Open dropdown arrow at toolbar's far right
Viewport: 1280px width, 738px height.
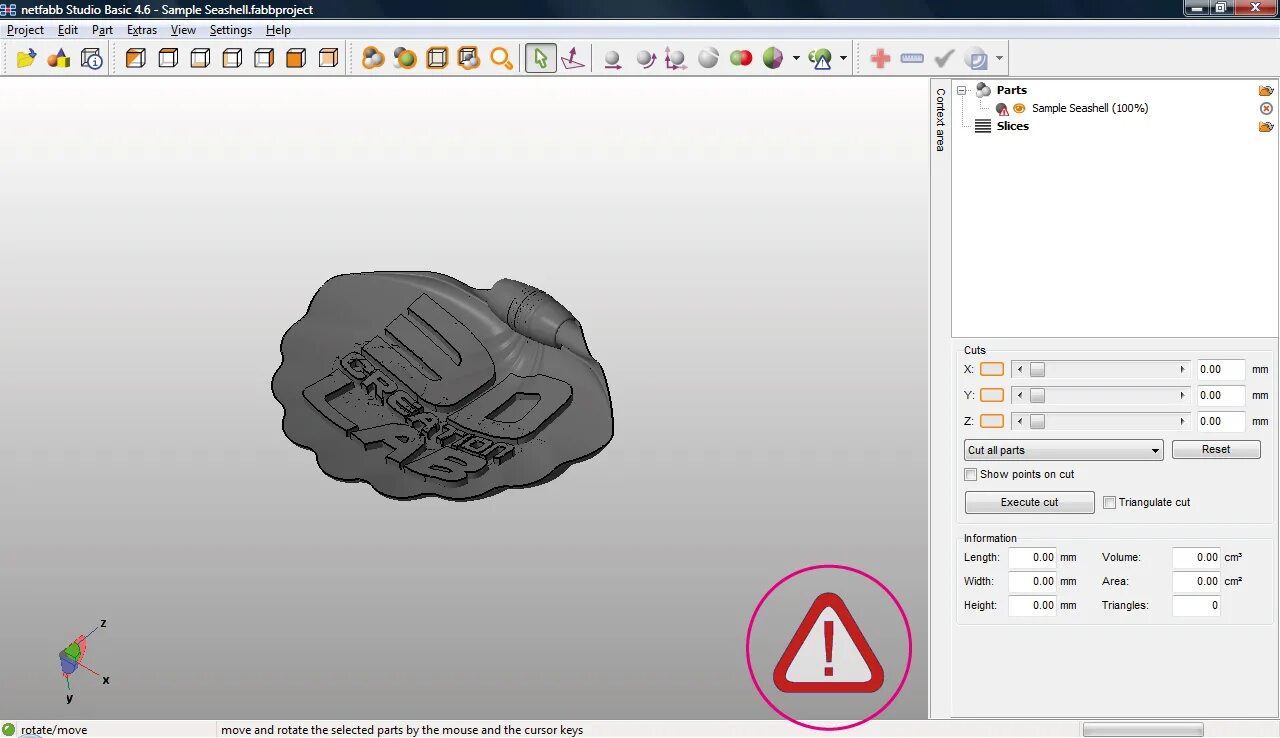coord(999,59)
